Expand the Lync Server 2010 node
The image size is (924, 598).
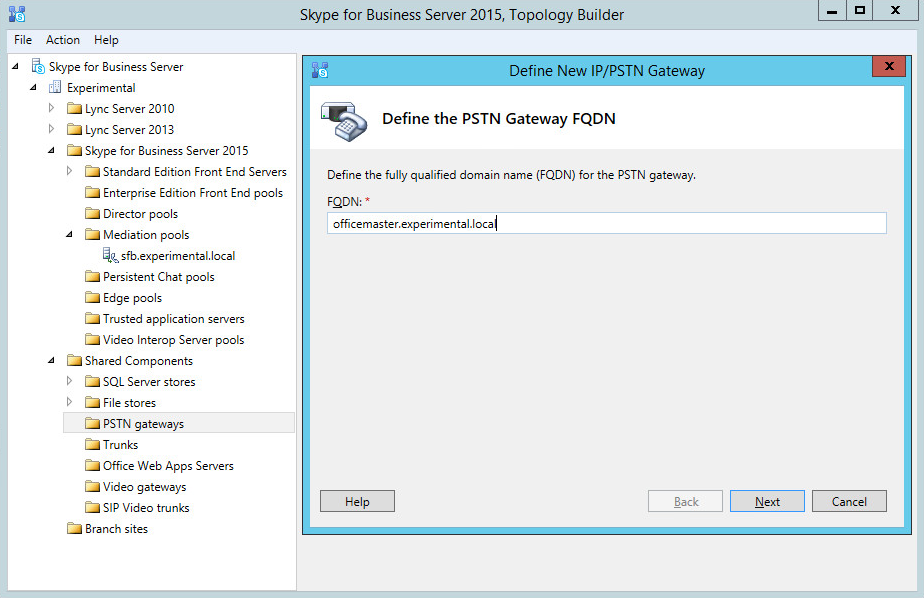click(52, 108)
